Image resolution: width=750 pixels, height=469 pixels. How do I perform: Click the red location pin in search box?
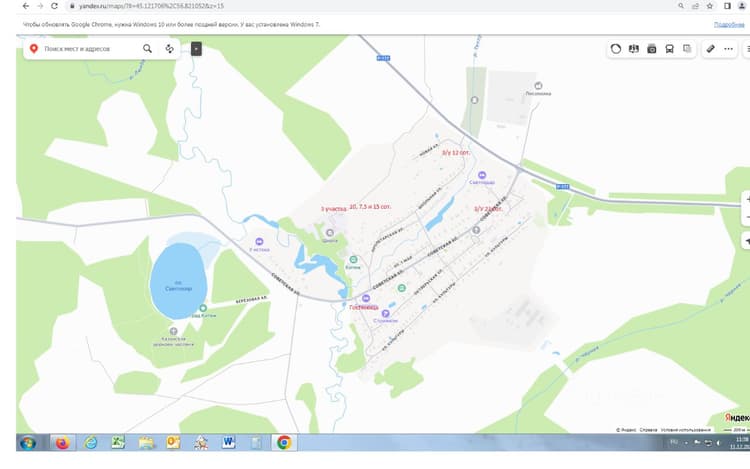pyautogui.click(x=34, y=49)
